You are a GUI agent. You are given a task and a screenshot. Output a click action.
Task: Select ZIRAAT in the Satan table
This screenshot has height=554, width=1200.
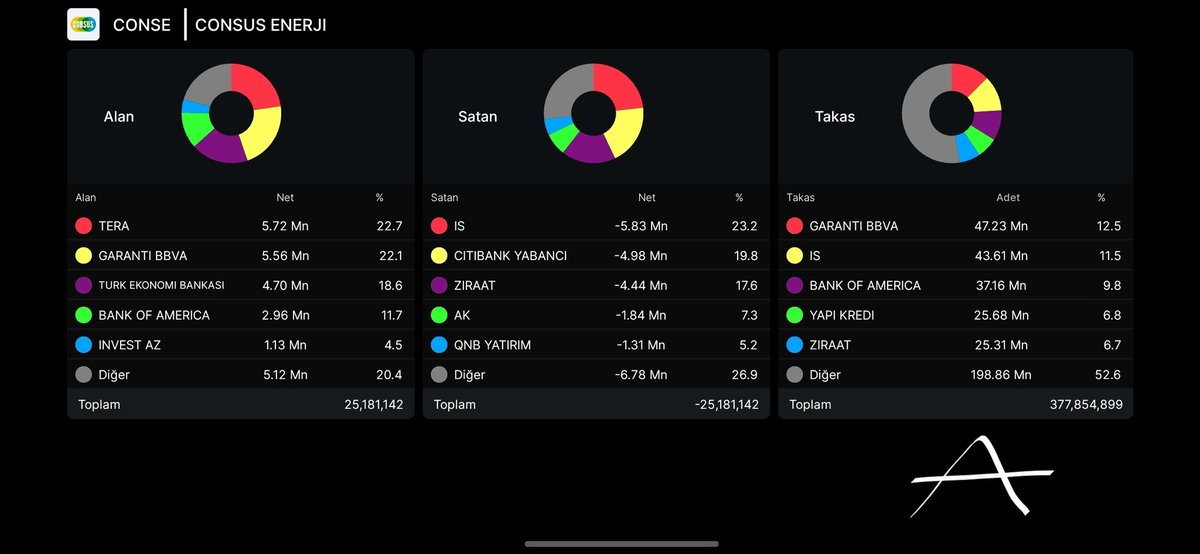click(x=475, y=285)
